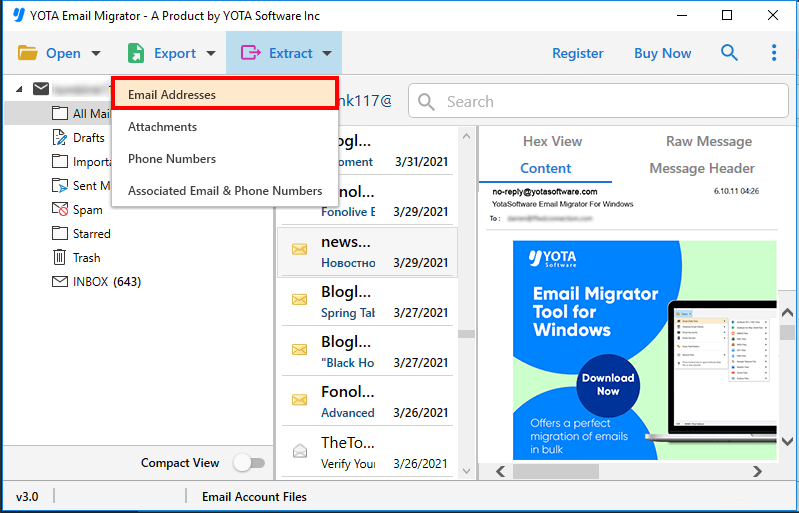Viewport: 799px width, 513px height.
Task: Click the preview horizontal scrollbar thumb
Action: [556, 472]
